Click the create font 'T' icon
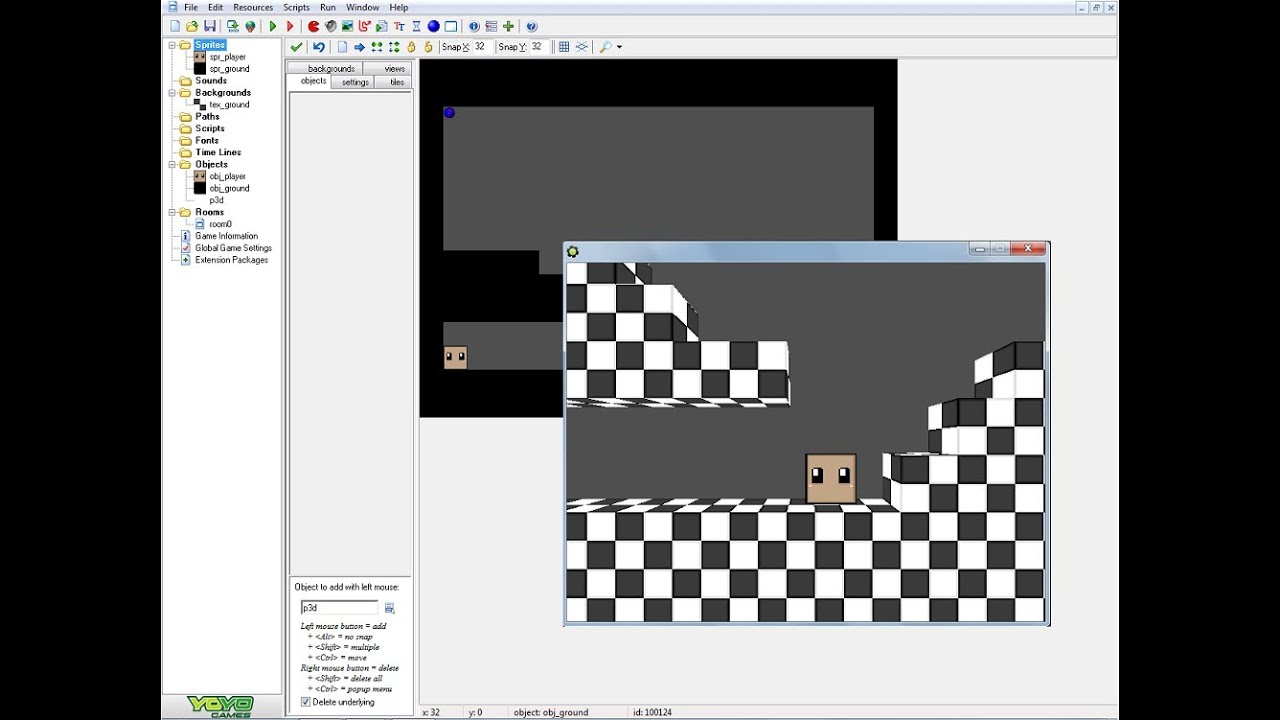The height and width of the screenshot is (720, 1280). click(x=399, y=27)
